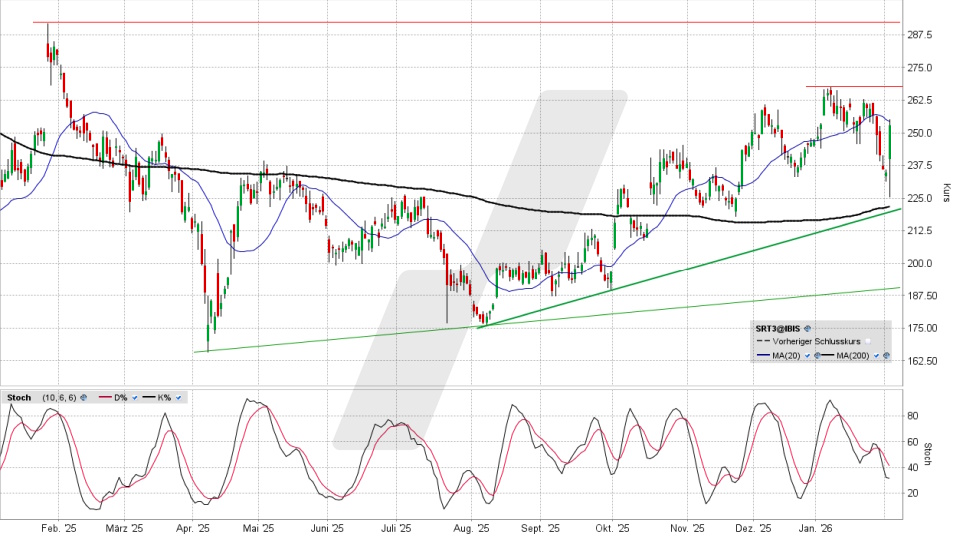Image resolution: width=960 pixels, height=540 pixels.
Task: Open the MA(20) settings icon
Action: 817,355
